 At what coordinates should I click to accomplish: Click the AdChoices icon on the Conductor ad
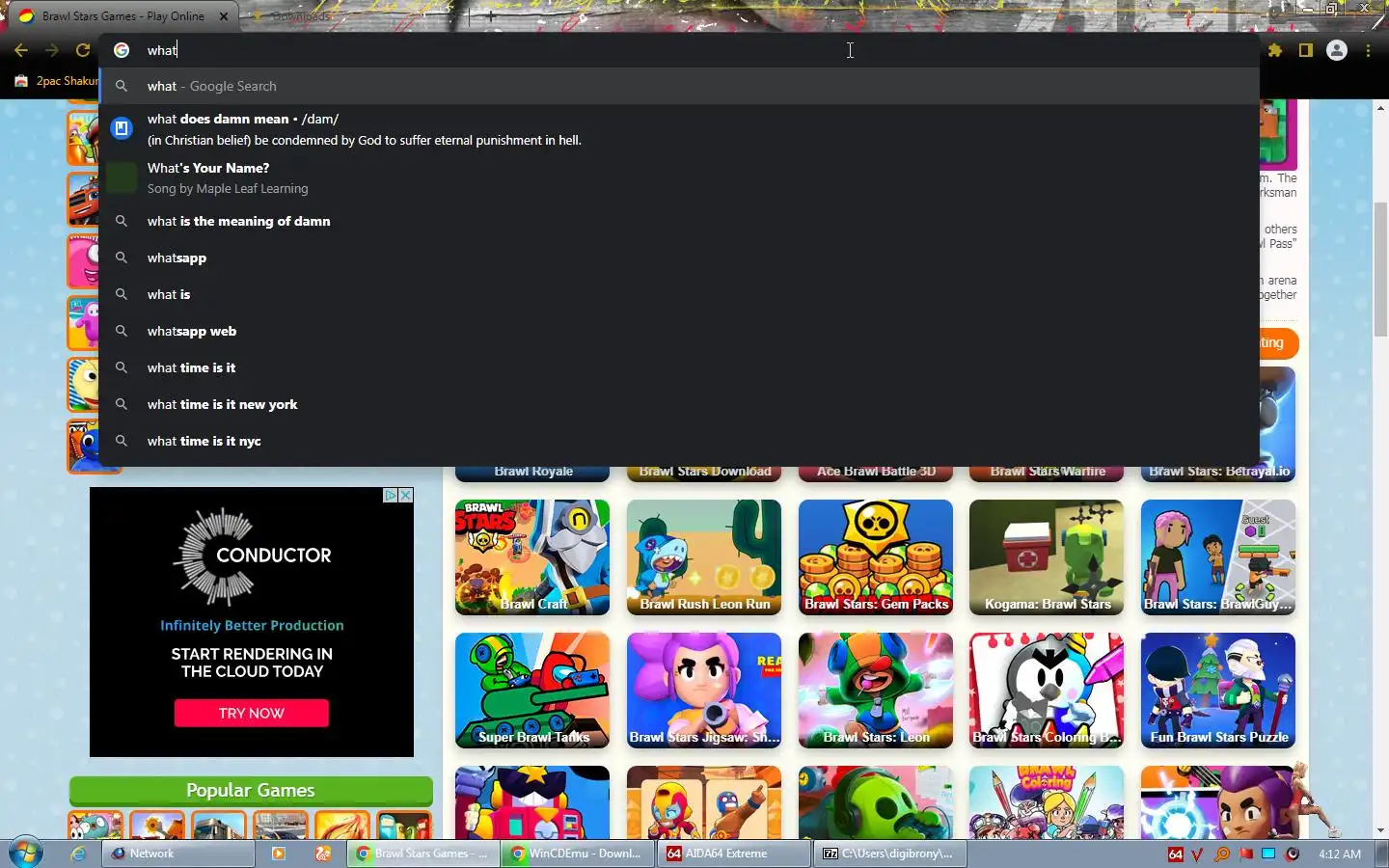391,495
